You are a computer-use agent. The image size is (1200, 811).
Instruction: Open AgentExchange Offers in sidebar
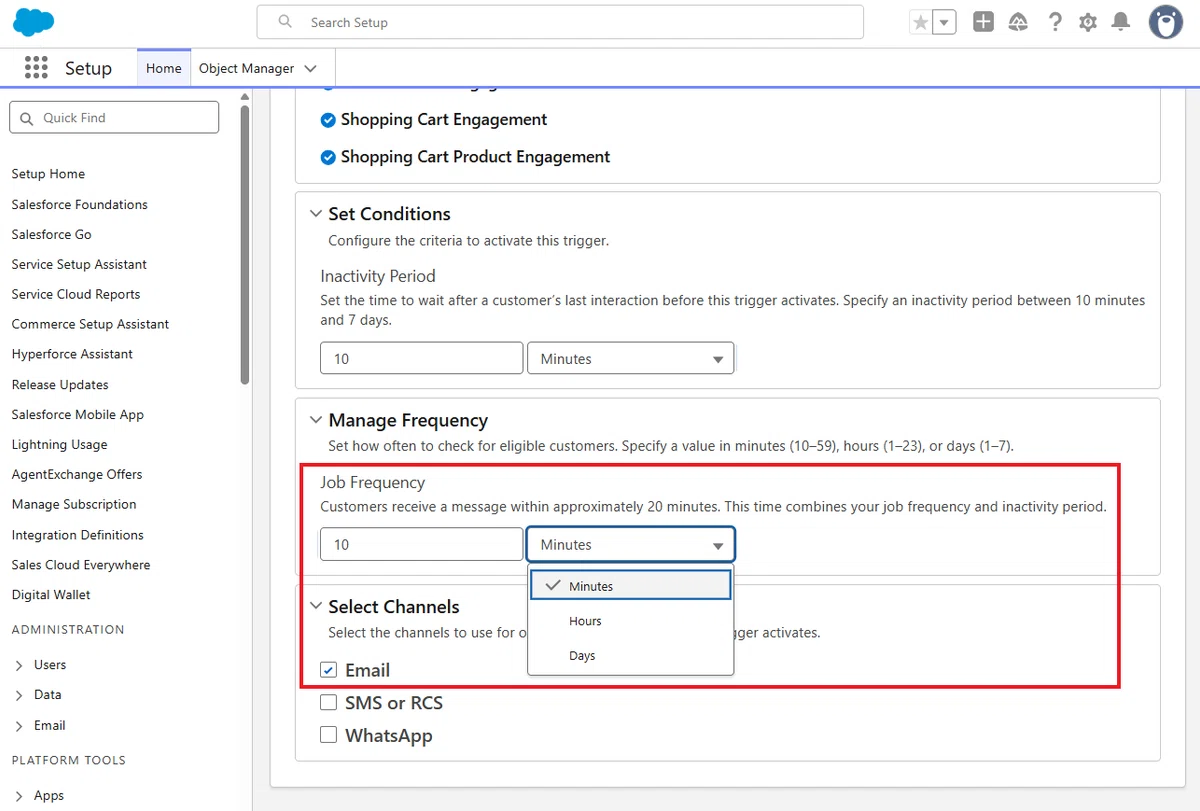77,474
